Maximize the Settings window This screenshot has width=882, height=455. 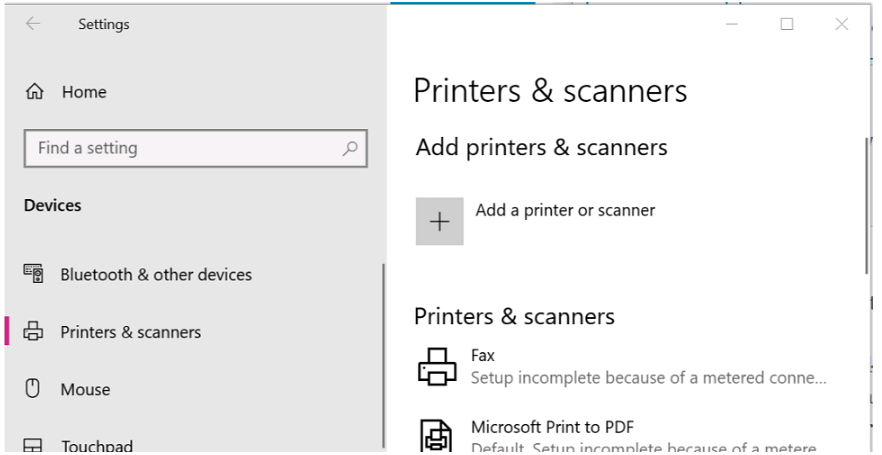pos(787,24)
